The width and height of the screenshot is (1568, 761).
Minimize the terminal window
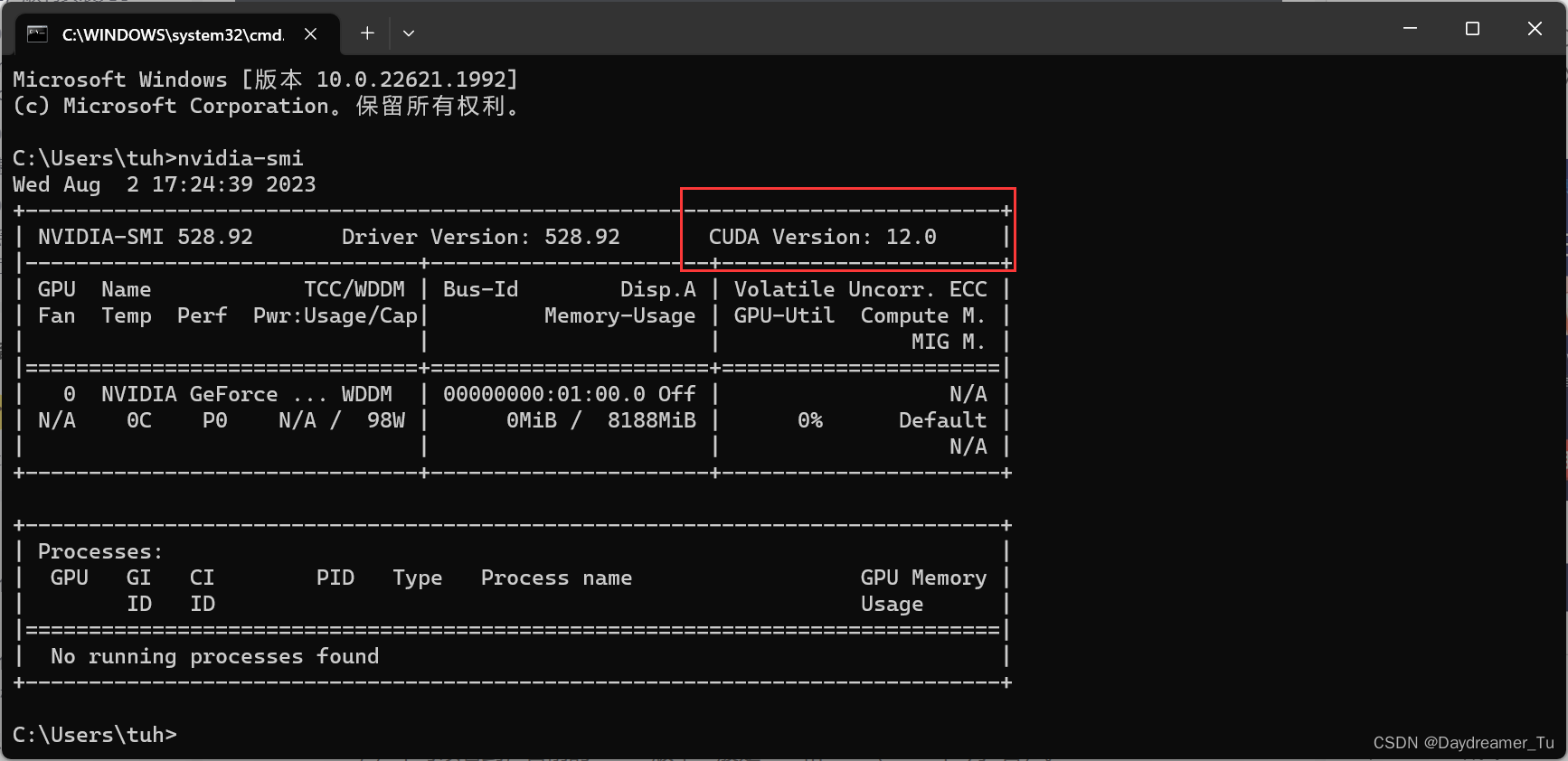click(x=1410, y=29)
